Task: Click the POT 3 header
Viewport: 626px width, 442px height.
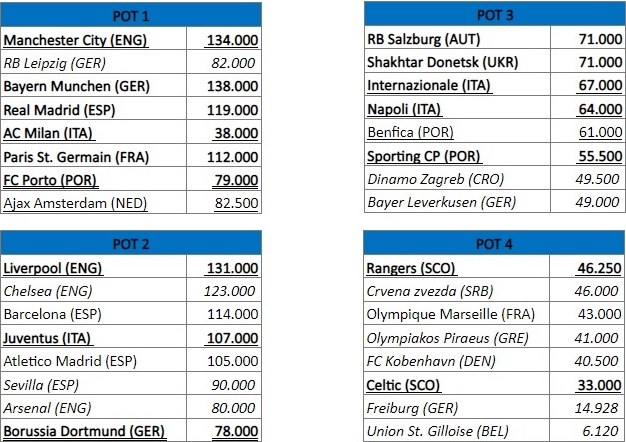Action: coord(495,14)
